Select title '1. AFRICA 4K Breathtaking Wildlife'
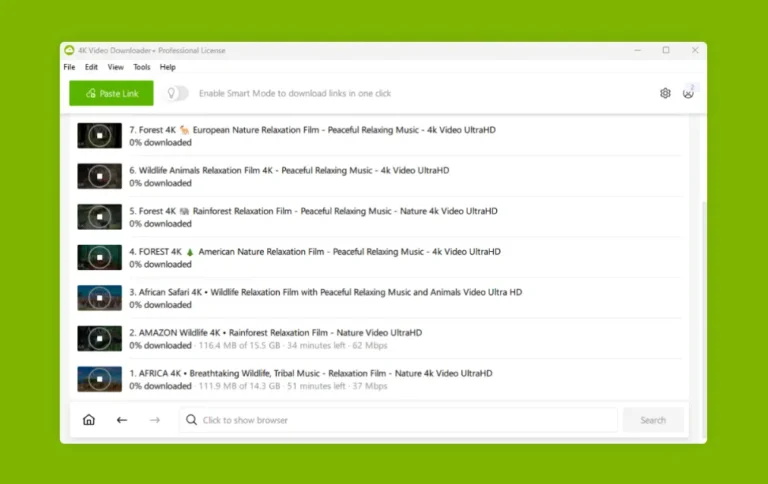The image size is (768, 484). (311, 373)
